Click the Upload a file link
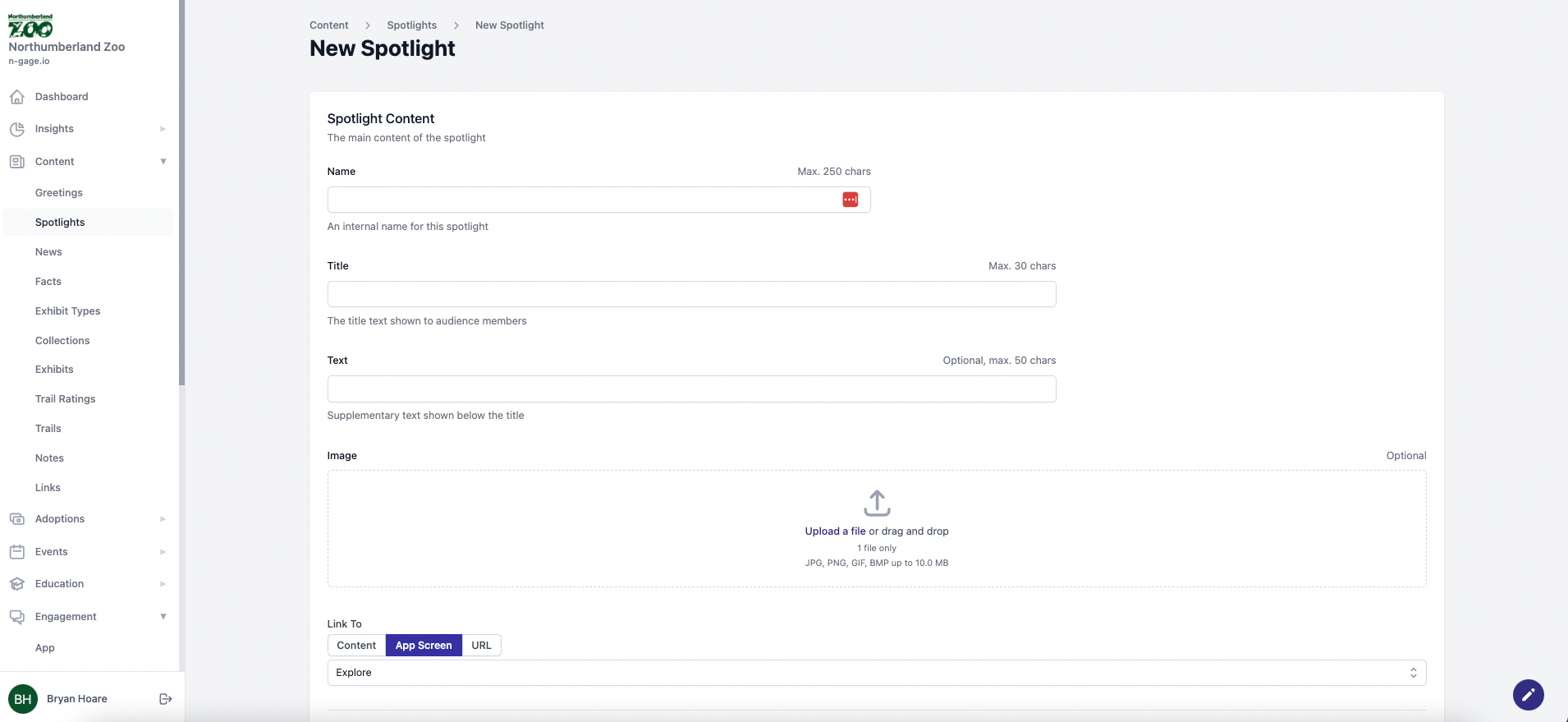This screenshot has height=722, width=1568. point(835,531)
